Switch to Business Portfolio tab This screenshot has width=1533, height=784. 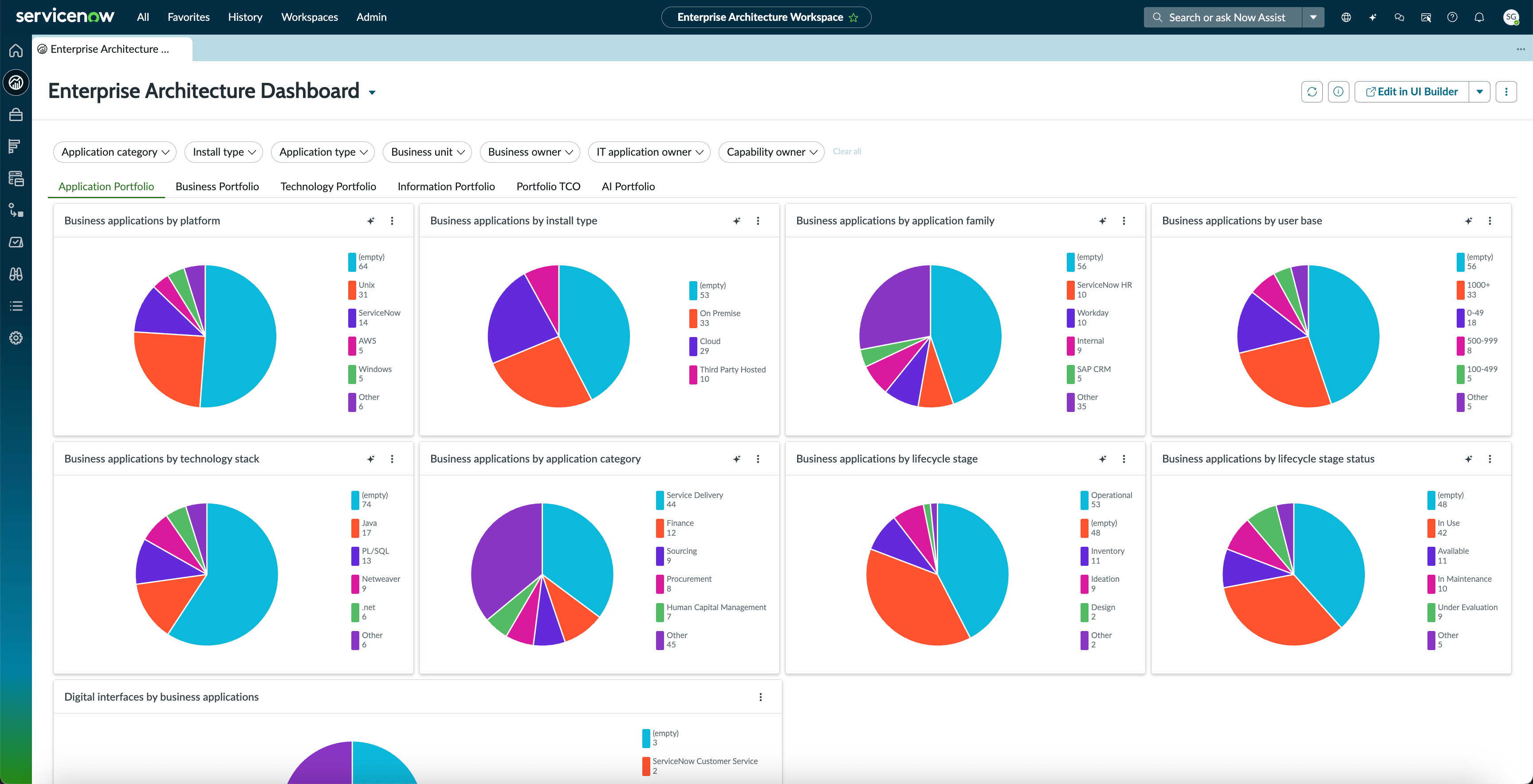click(217, 187)
